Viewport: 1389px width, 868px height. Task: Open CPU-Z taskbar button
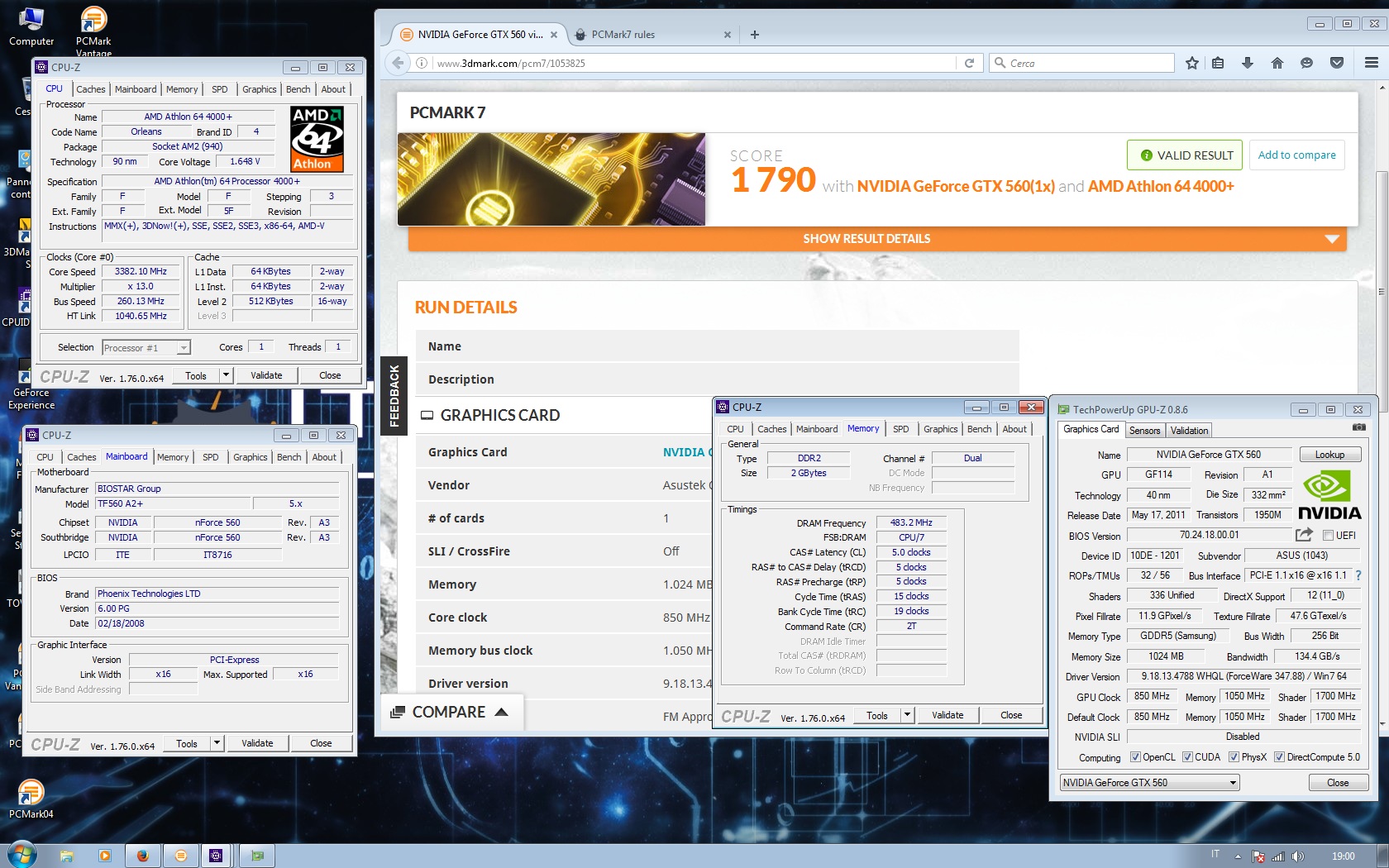216,856
